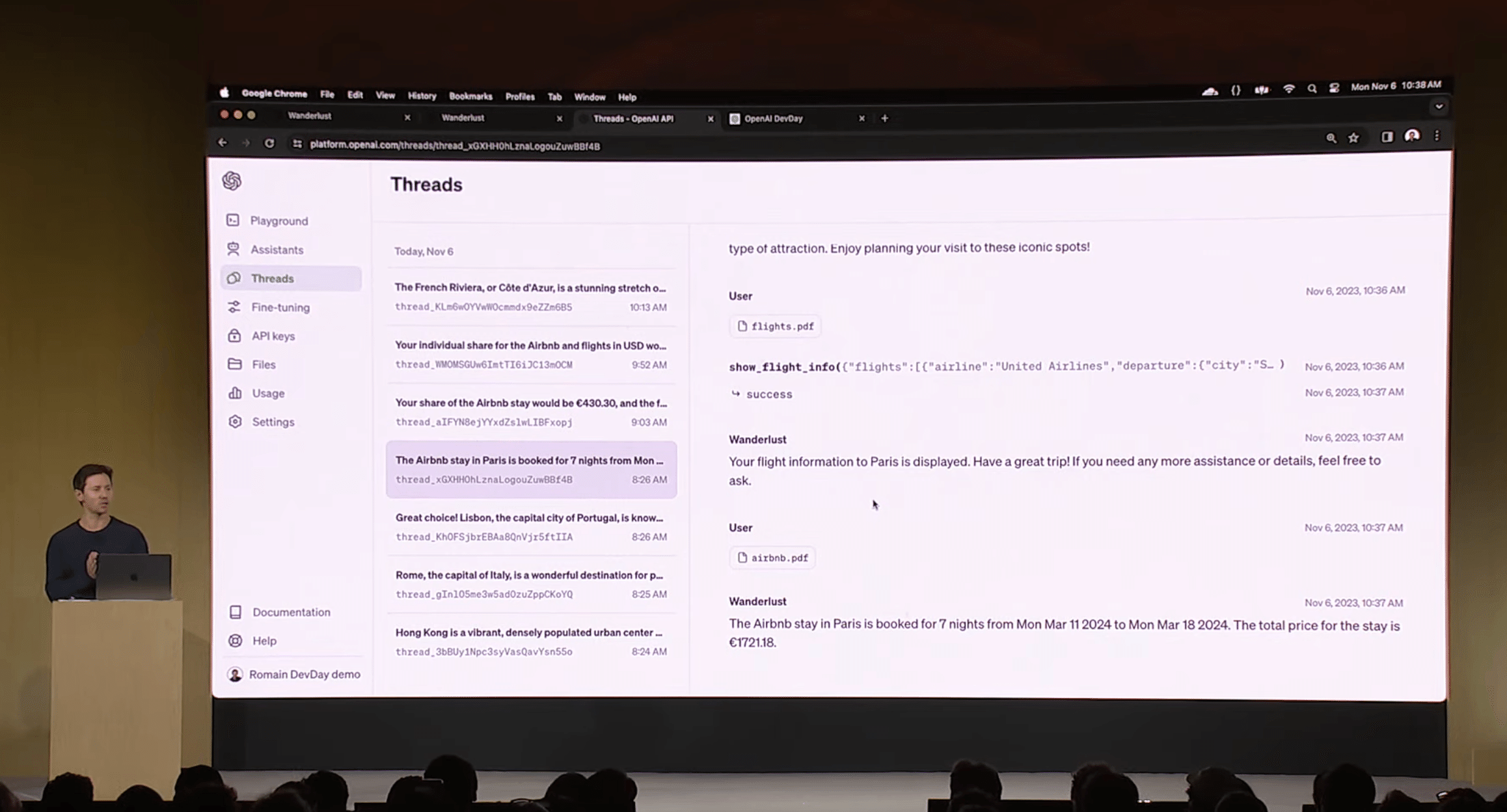The image size is (1507, 812).
Task: Open Usage chart icon
Action: (x=235, y=393)
